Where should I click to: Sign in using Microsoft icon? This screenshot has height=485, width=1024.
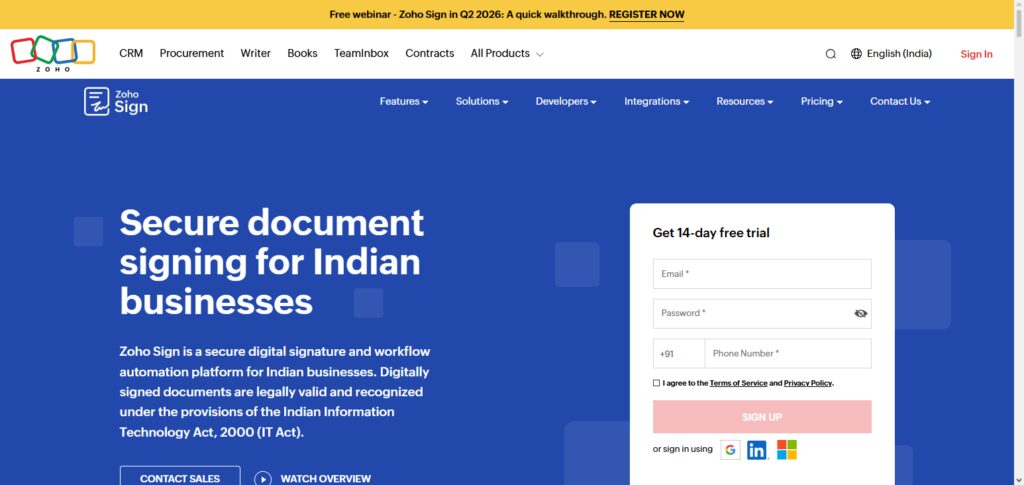[786, 450]
